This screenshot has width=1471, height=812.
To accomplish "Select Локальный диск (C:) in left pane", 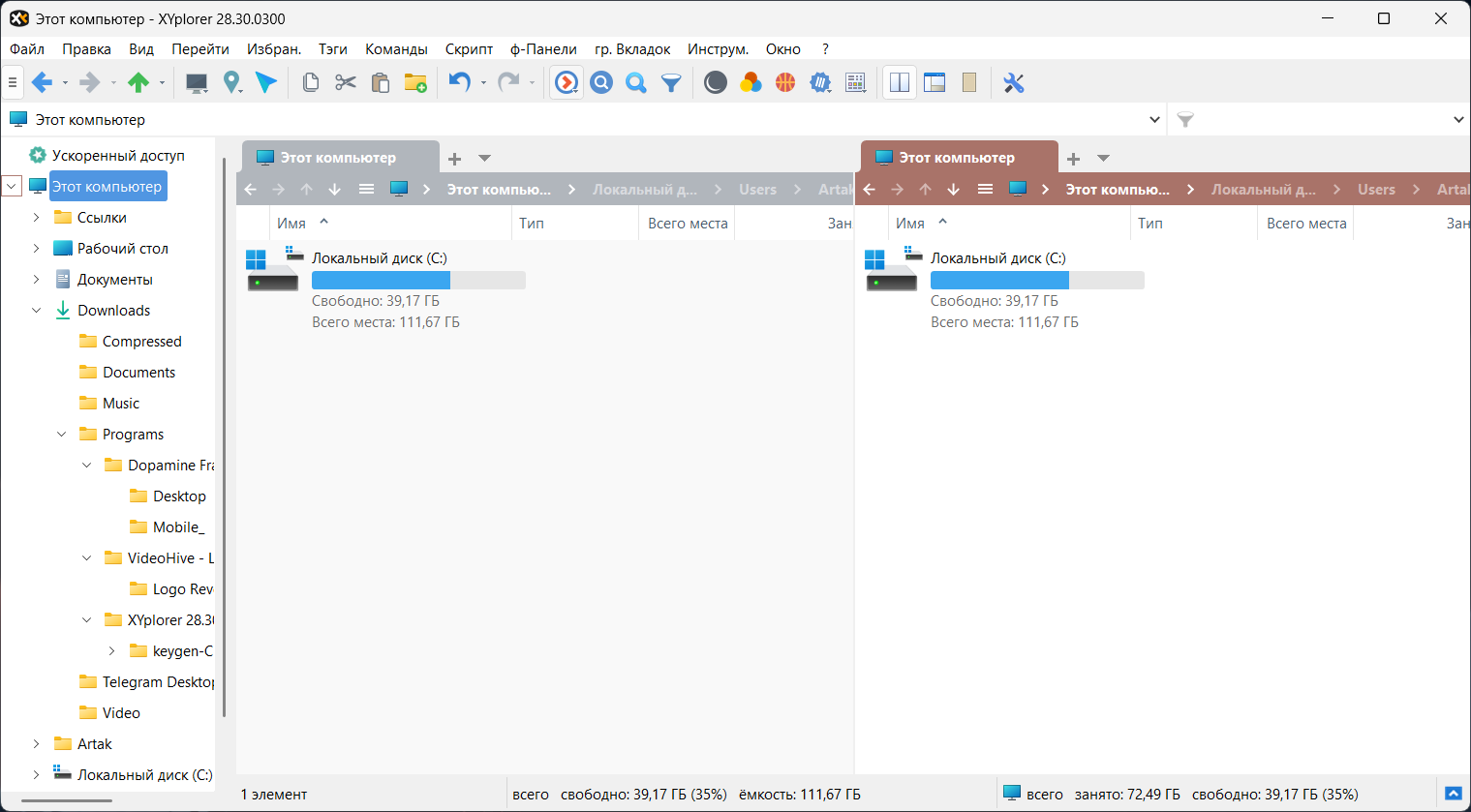I will (x=379, y=258).
